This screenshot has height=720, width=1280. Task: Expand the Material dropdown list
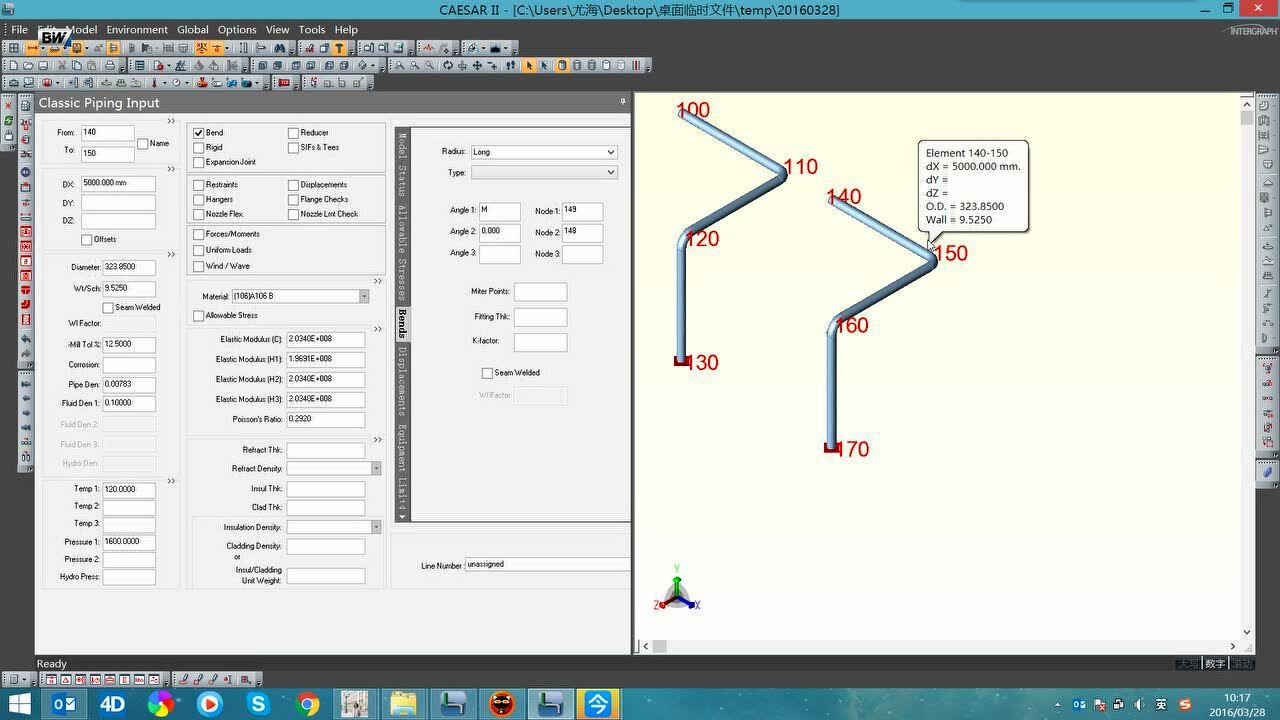(x=364, y=297)
